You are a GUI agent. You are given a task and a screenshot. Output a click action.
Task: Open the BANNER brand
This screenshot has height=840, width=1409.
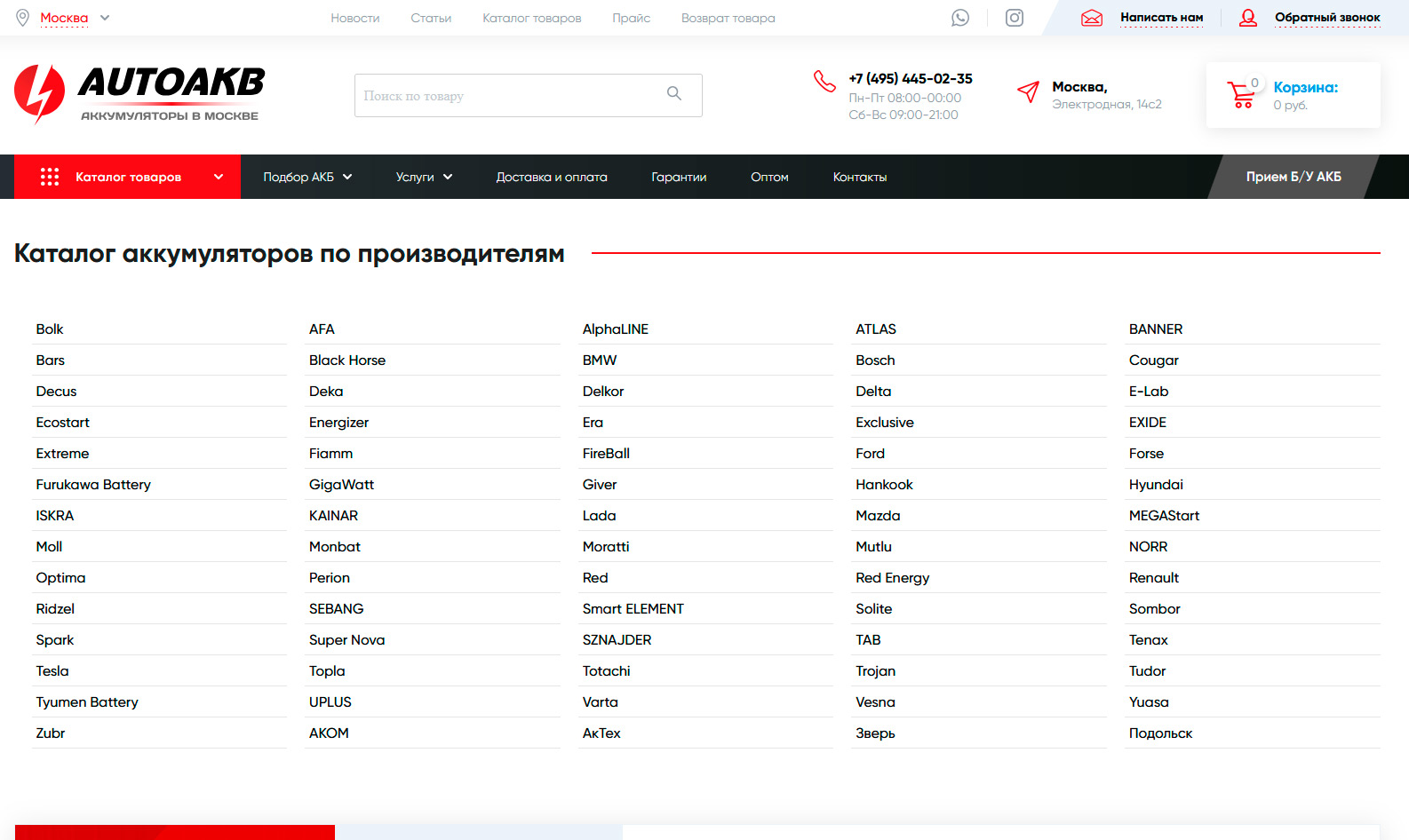click(1156, 329)
